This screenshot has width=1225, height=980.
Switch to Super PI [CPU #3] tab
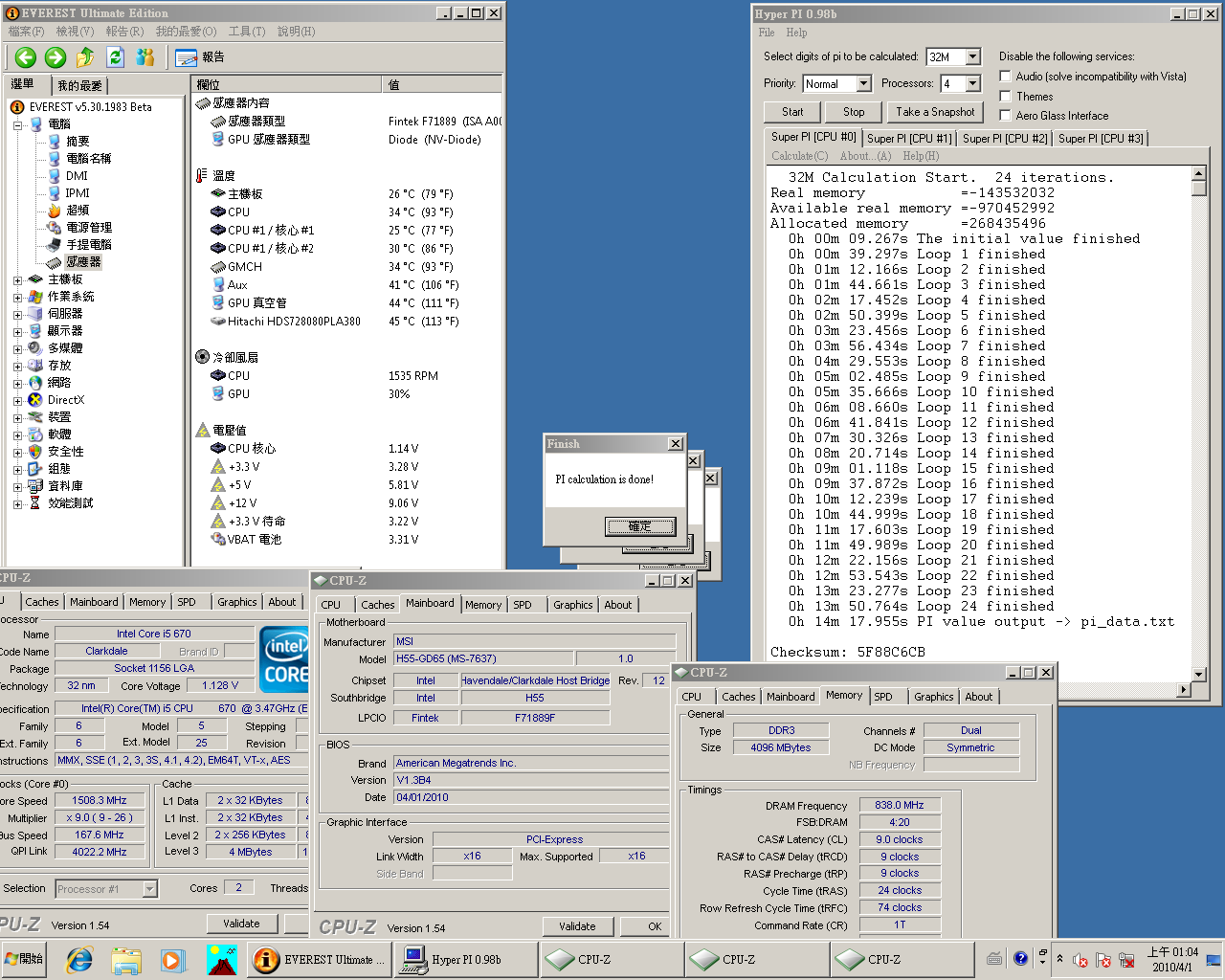click(1101, 139)
